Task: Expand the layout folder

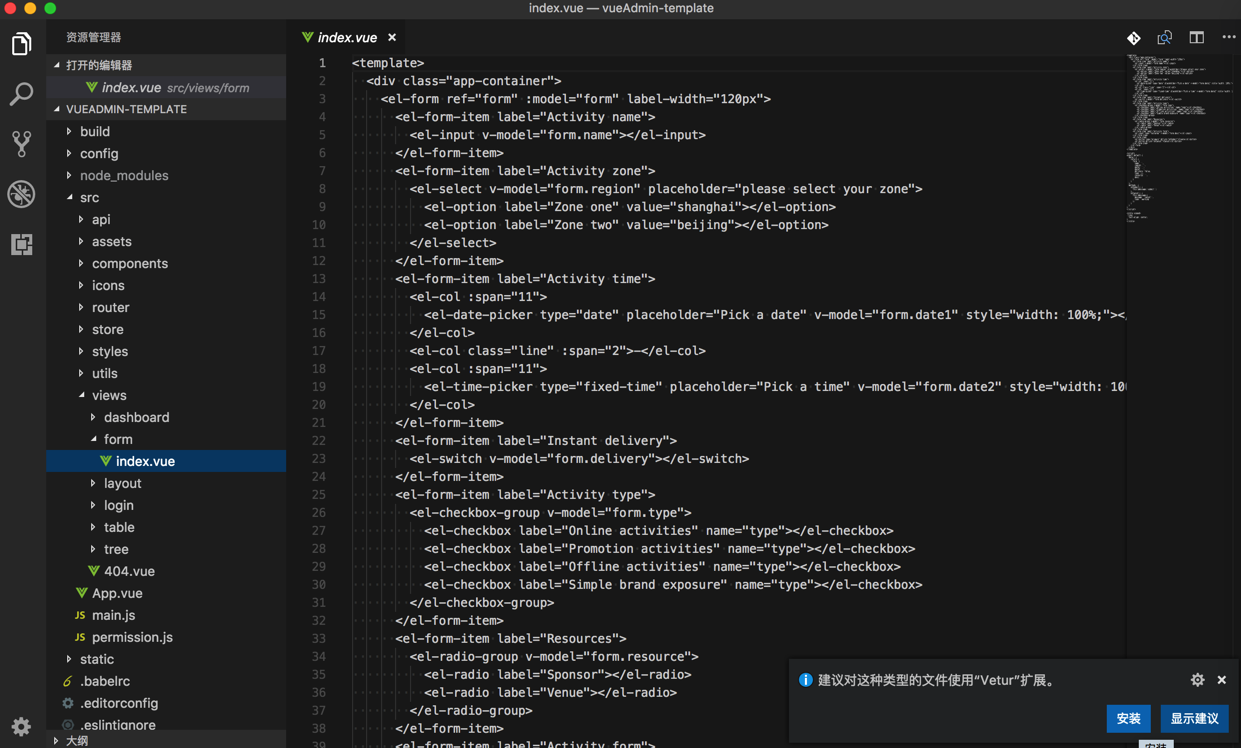Action: (93, 483)
